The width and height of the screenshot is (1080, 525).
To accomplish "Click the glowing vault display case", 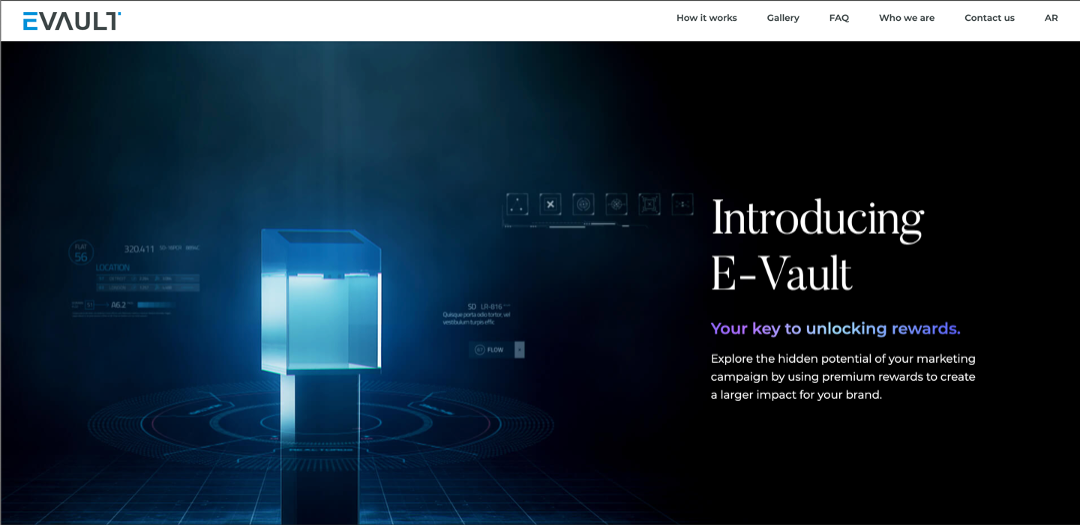I will 320,305.
